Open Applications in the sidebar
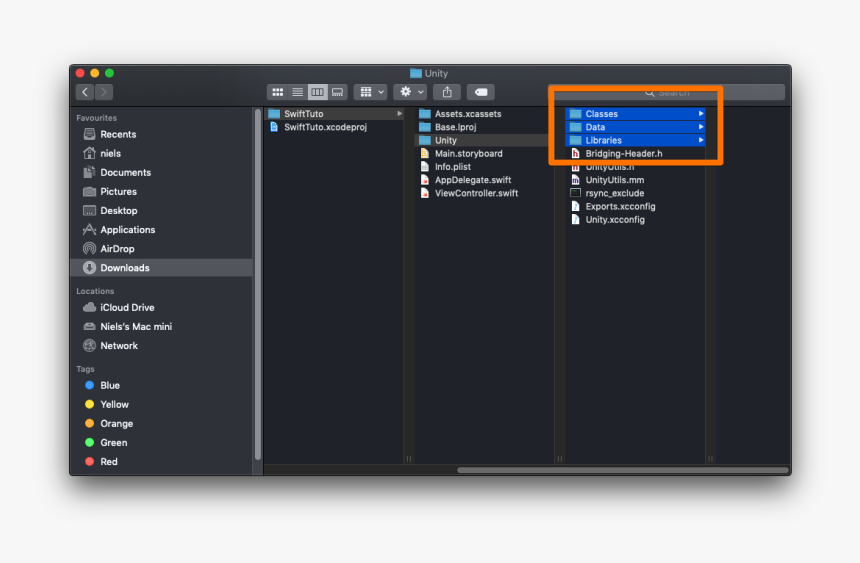 [x=162, y=230]
